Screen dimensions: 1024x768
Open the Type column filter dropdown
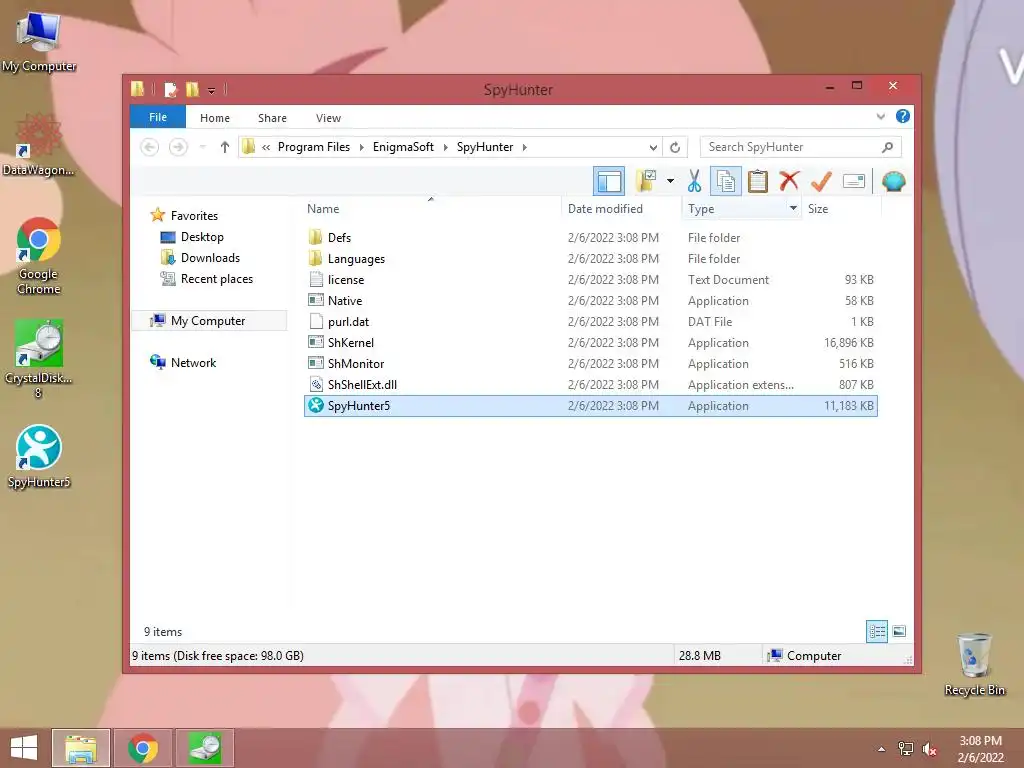coord(793,208)
